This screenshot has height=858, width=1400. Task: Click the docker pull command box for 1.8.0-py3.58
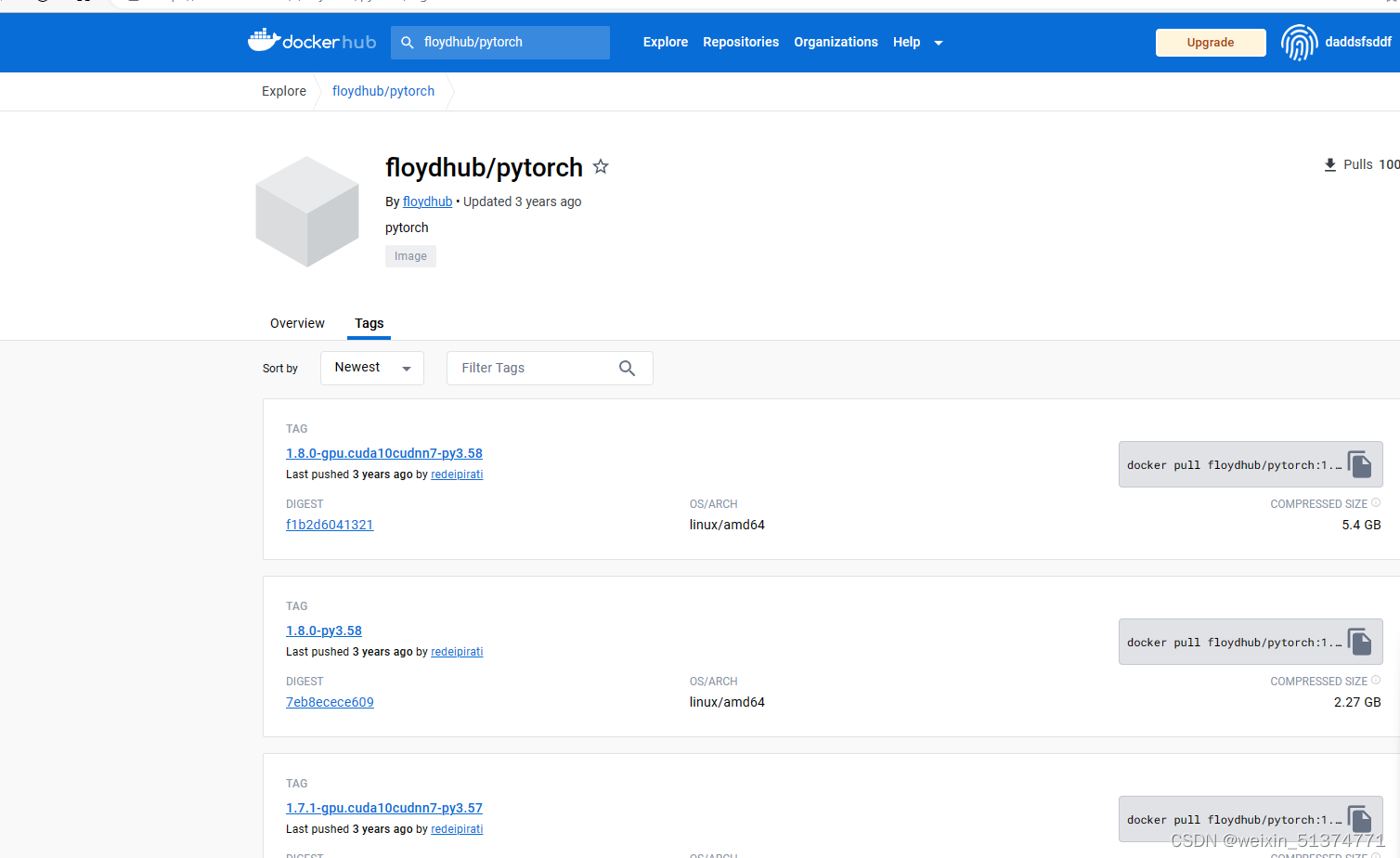1251,642
